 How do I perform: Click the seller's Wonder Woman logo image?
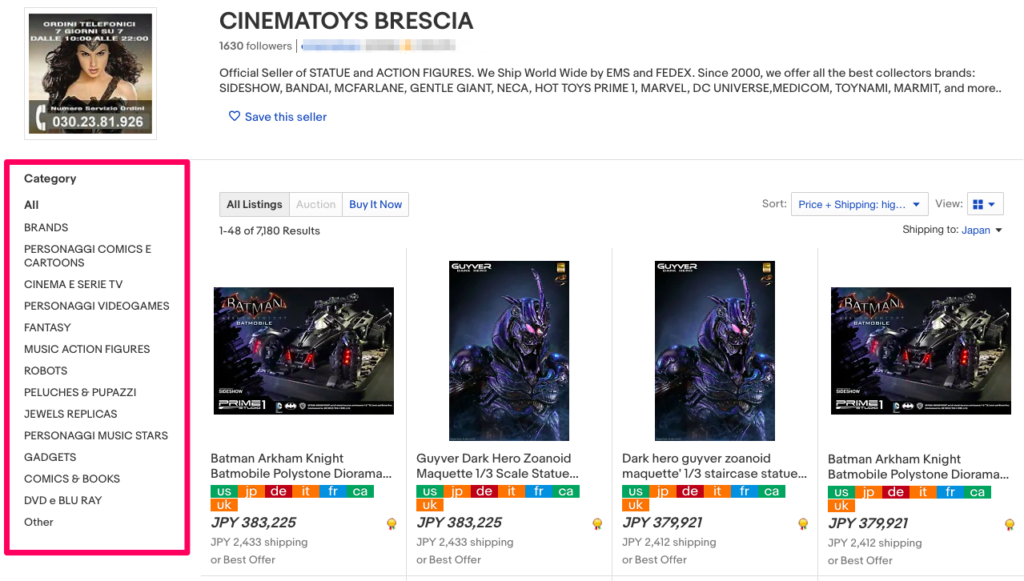(90, 73)
